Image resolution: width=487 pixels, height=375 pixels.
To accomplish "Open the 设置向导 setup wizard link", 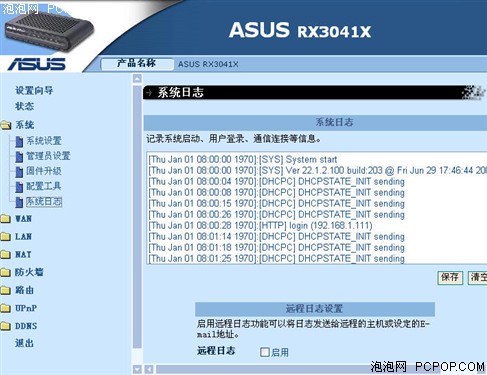I will coord(34,90).
